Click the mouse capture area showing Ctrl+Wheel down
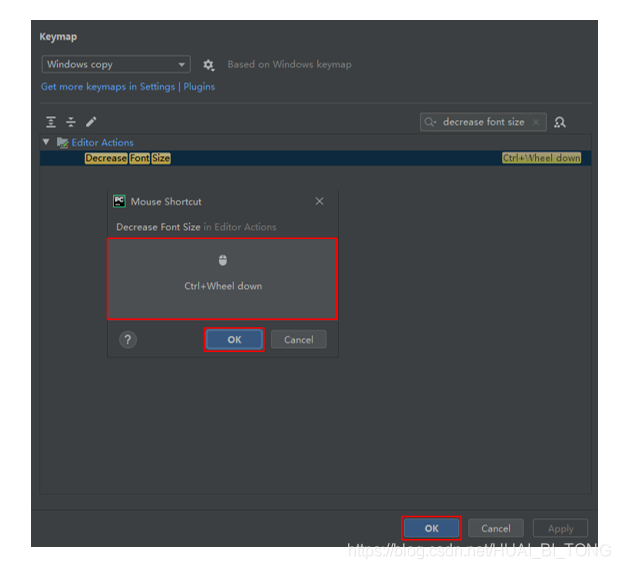 point(222,279)
